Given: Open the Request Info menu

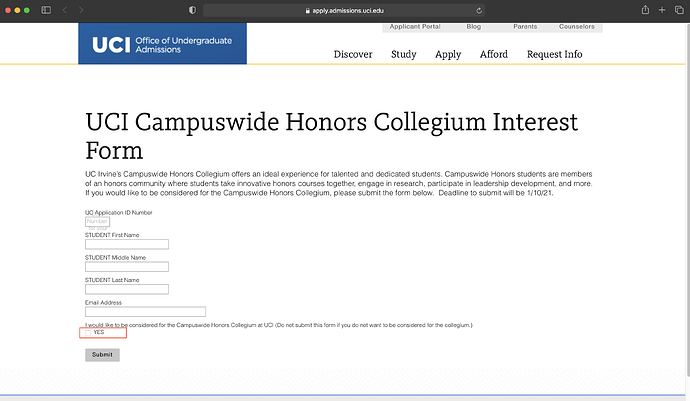Looking at the screenshot, I should [554, 54].
